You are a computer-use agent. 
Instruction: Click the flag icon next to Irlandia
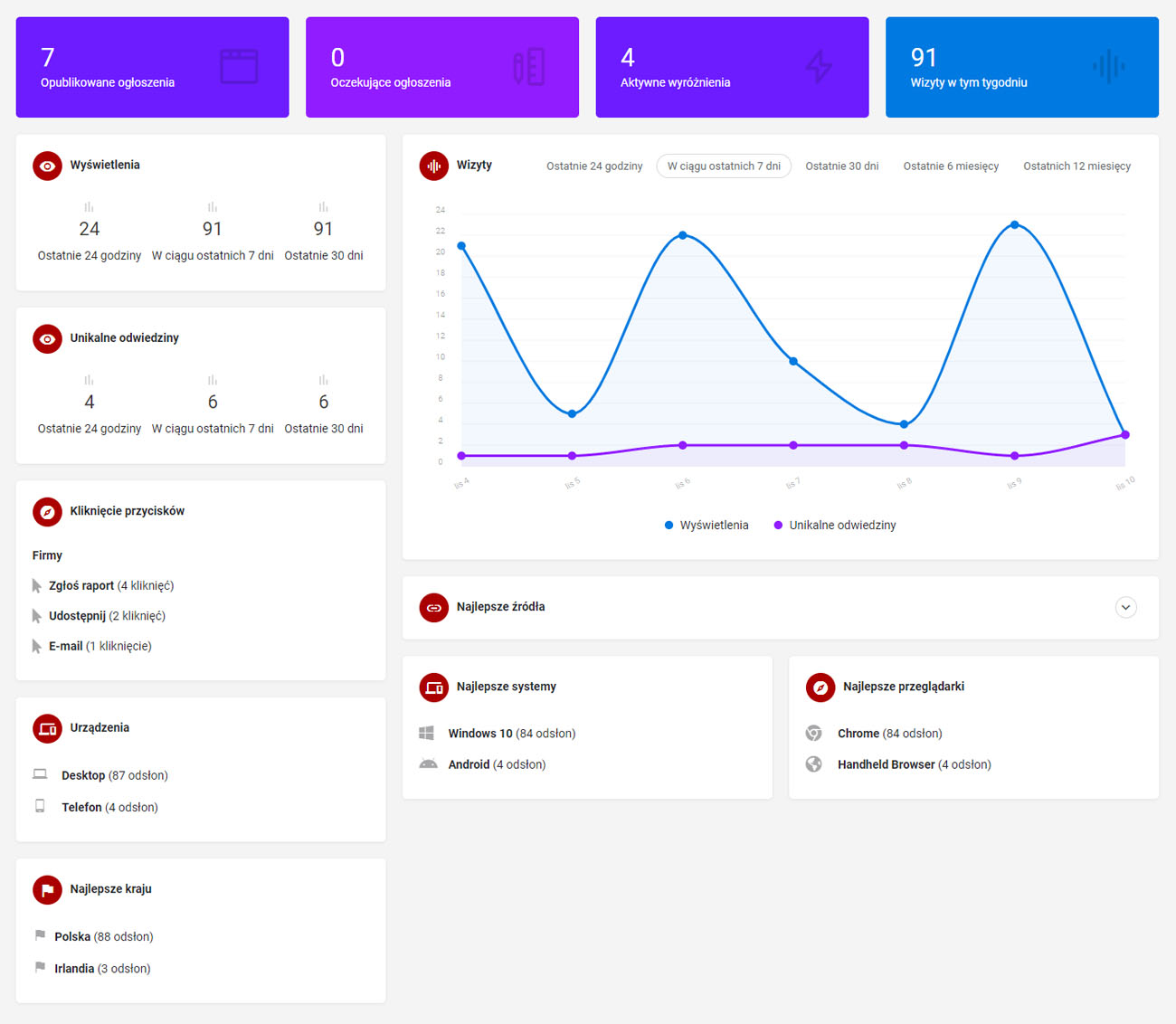(x=40, y=967)
